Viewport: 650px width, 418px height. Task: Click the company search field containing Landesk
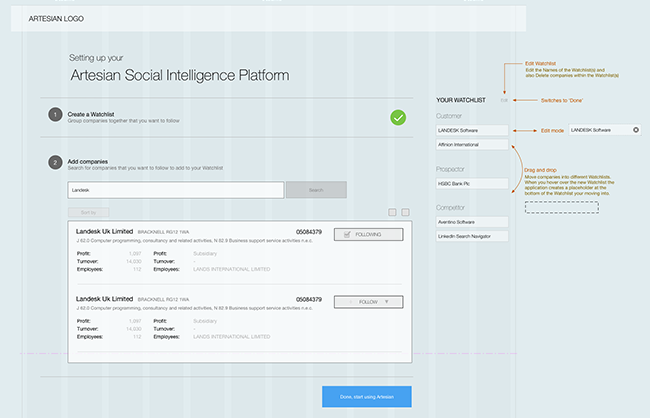click(175, 189)
